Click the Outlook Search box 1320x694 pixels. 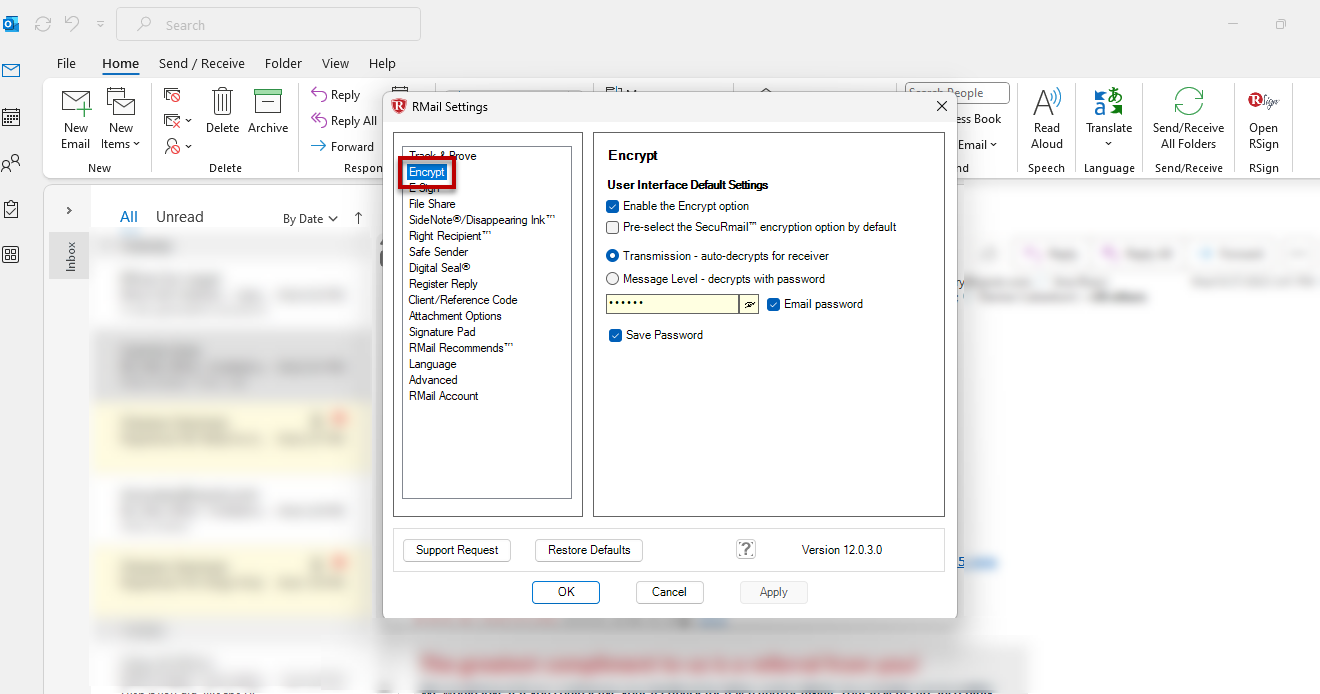point(268,24)
